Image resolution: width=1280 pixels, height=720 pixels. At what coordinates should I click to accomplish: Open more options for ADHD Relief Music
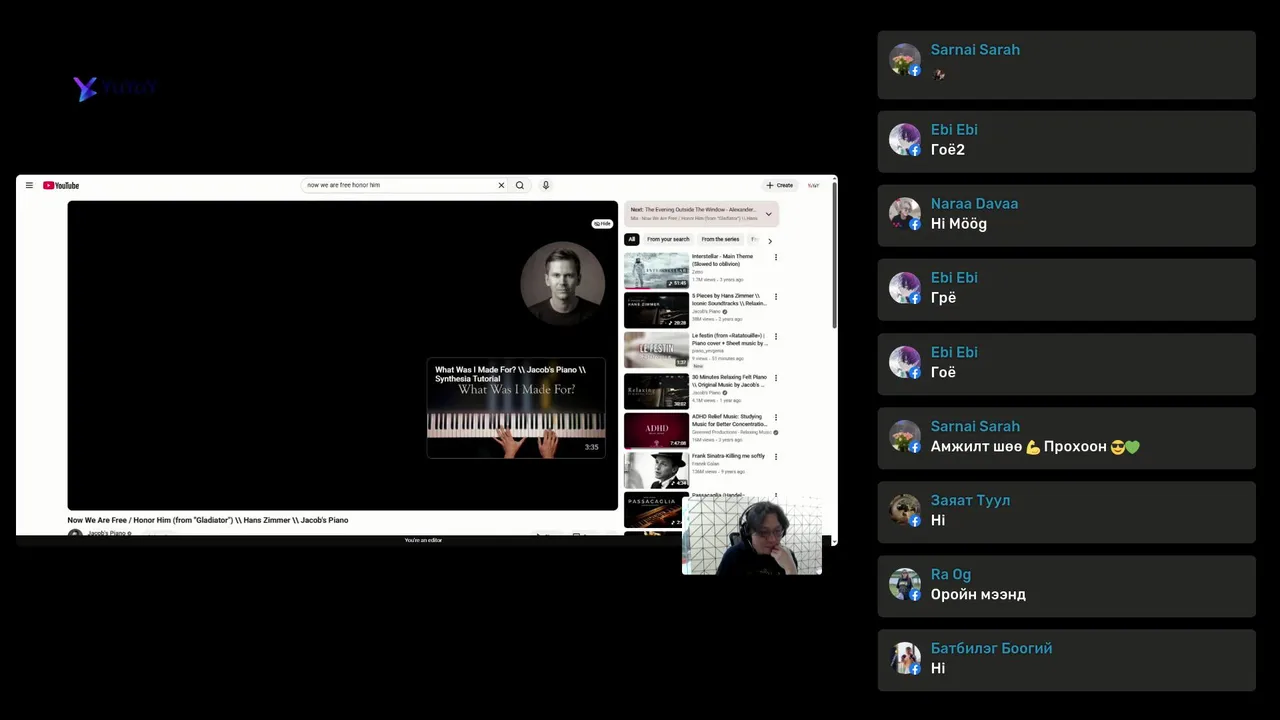point(775,417)
